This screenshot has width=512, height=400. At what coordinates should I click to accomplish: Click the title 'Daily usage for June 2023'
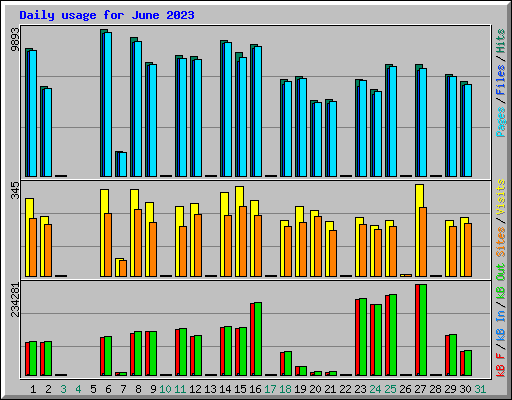[107, 15]
